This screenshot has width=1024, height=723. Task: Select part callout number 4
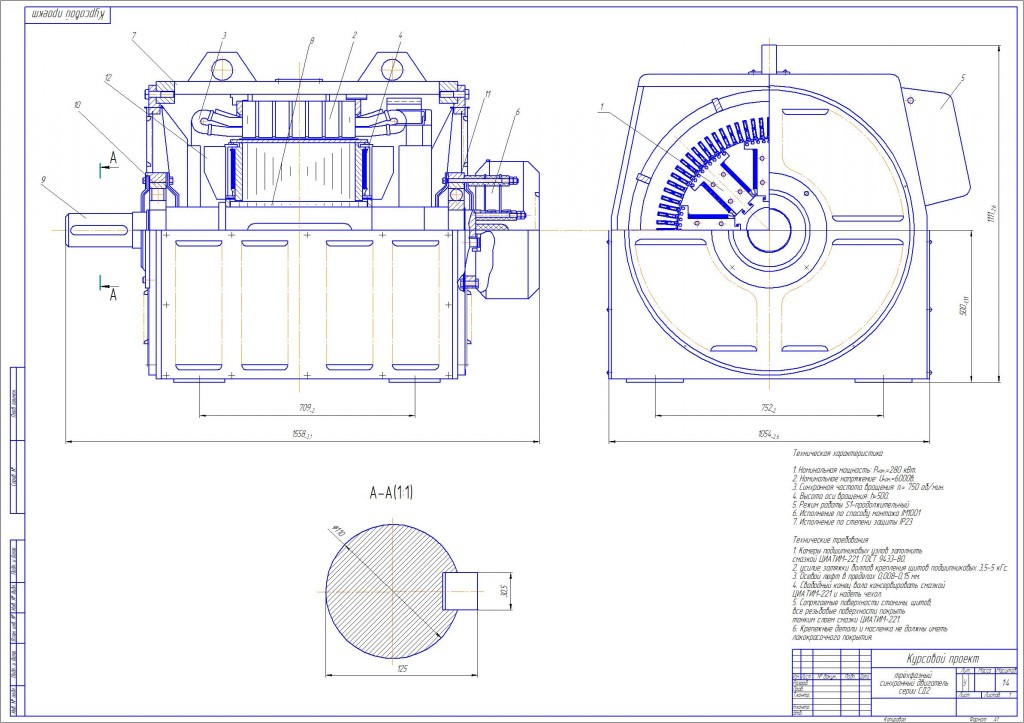[400, 35]
